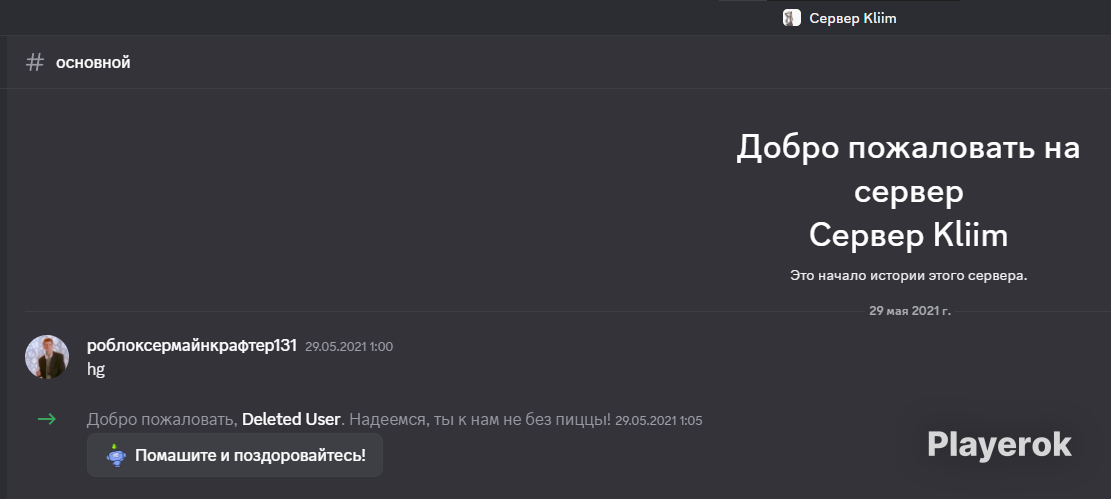Select the Playerok watermark logo

[x=999, y=444]
